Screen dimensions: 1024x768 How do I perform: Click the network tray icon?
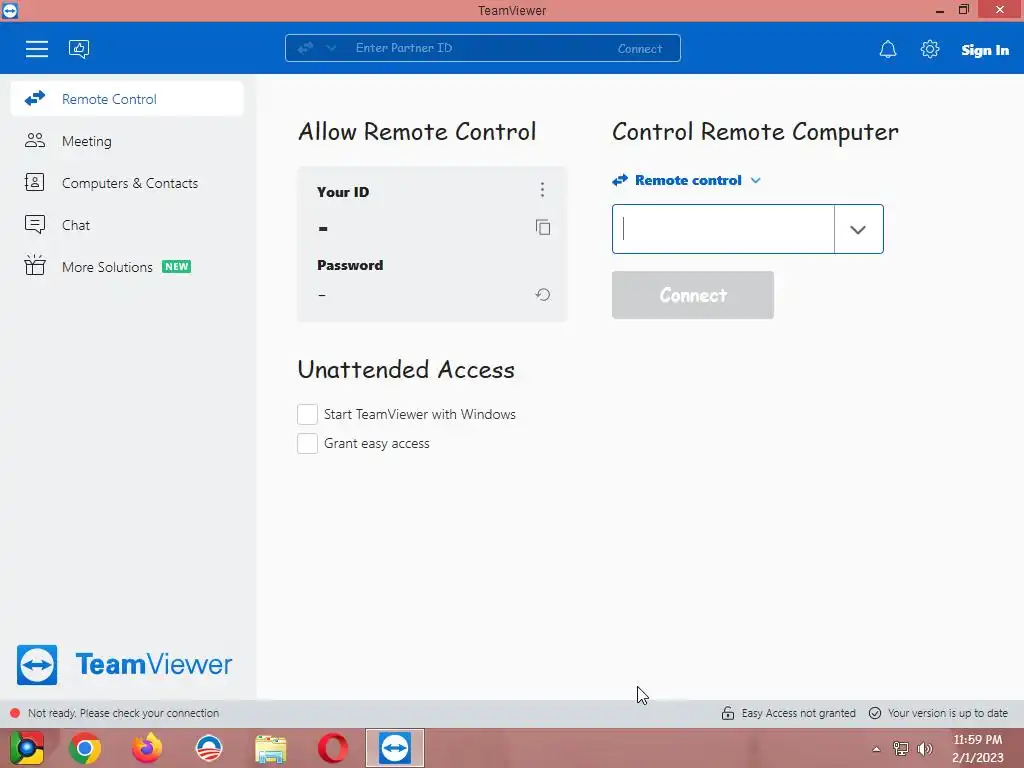[x=901, y=748]
